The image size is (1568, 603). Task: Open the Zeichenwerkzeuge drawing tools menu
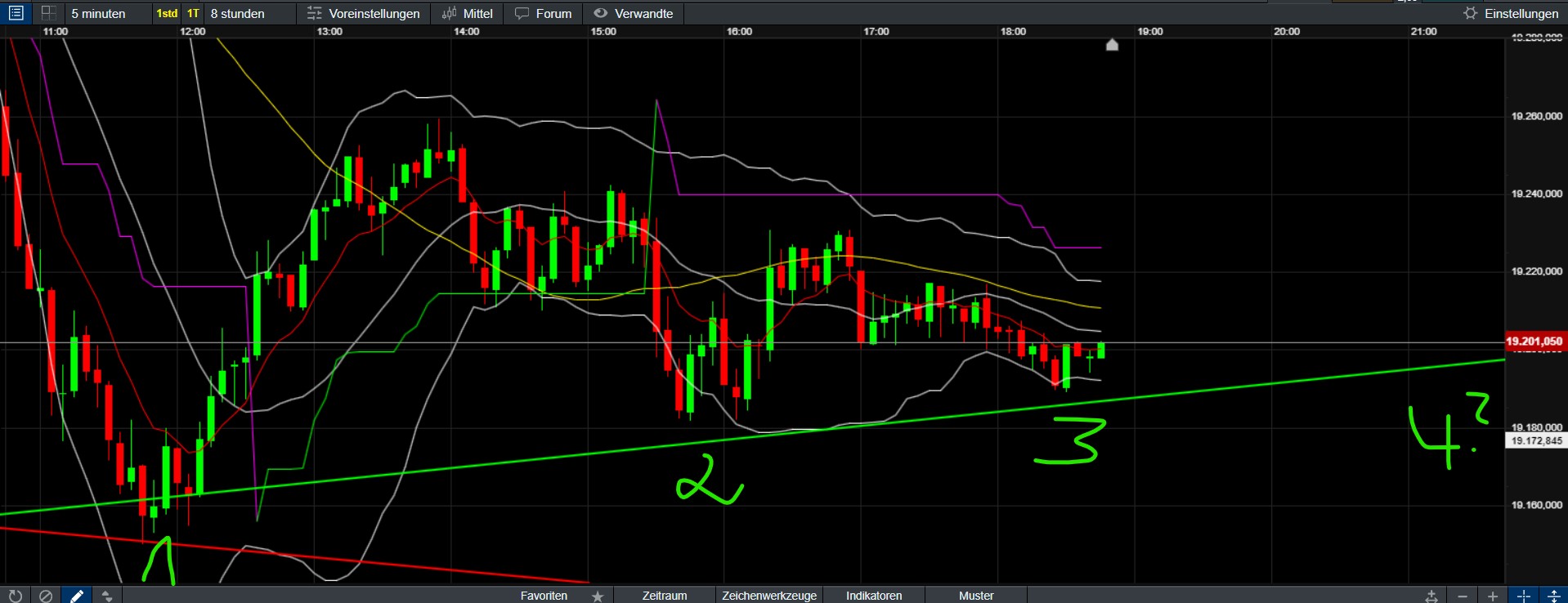(x=769, y=596)
